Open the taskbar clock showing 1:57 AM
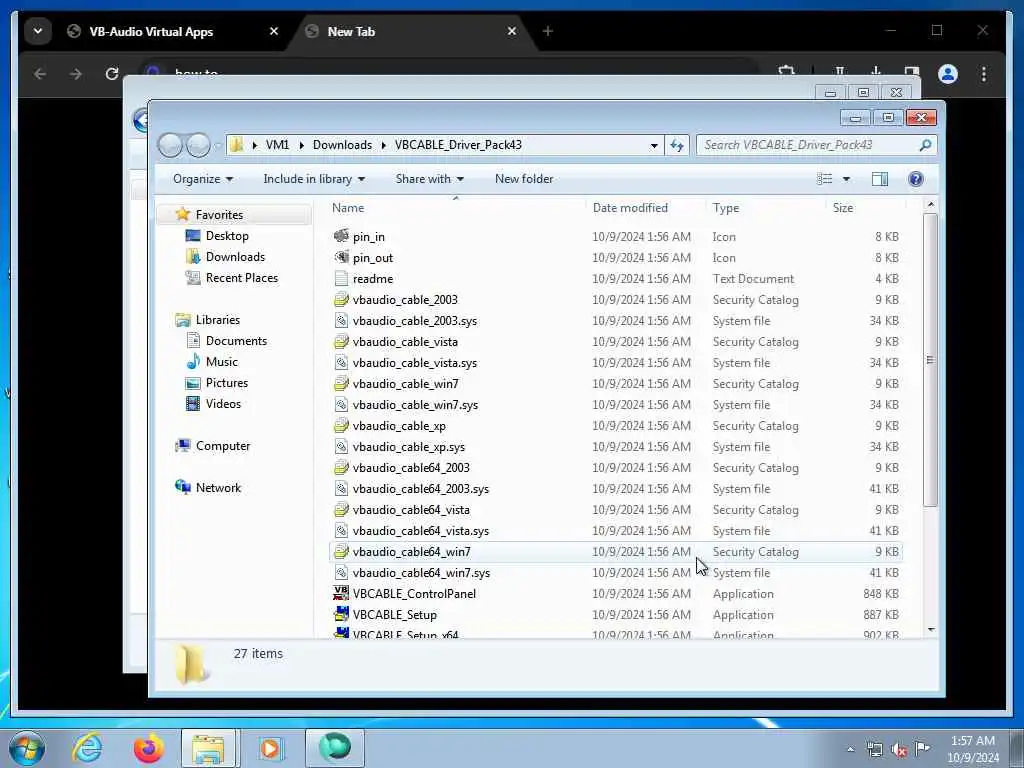The image size is (1024, 768). (973, 749)
